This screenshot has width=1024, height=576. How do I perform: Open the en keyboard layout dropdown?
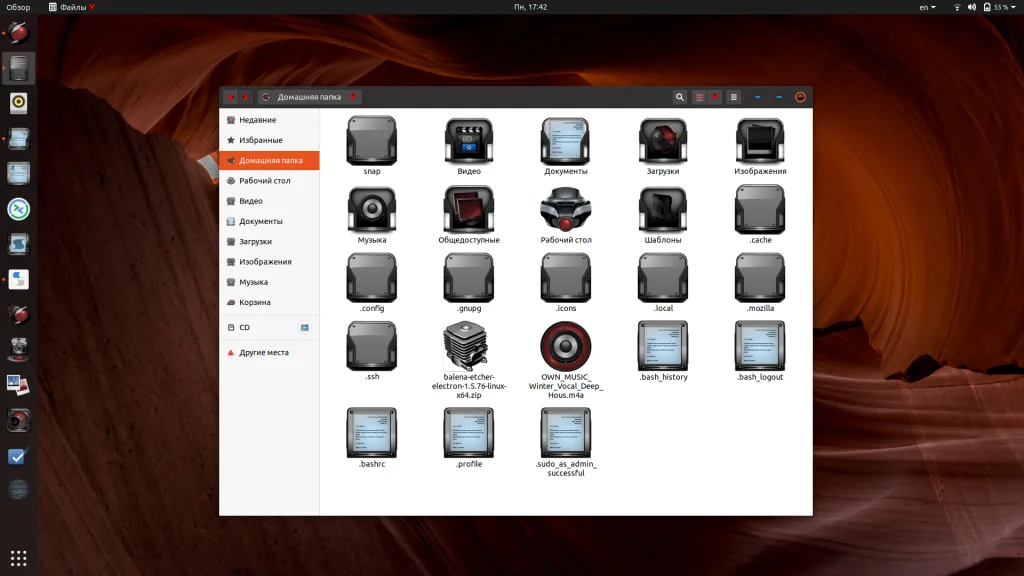tap(928, 7)
